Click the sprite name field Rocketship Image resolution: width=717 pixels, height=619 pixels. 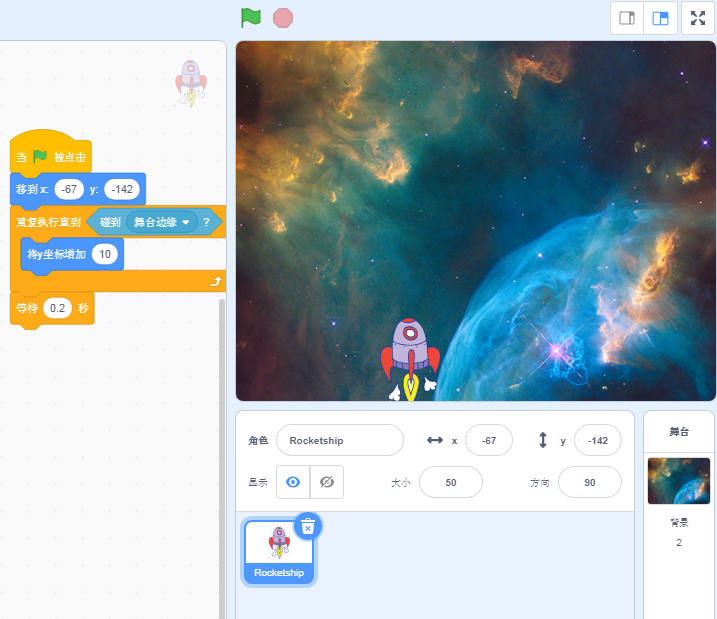click(x=340, y=440)
